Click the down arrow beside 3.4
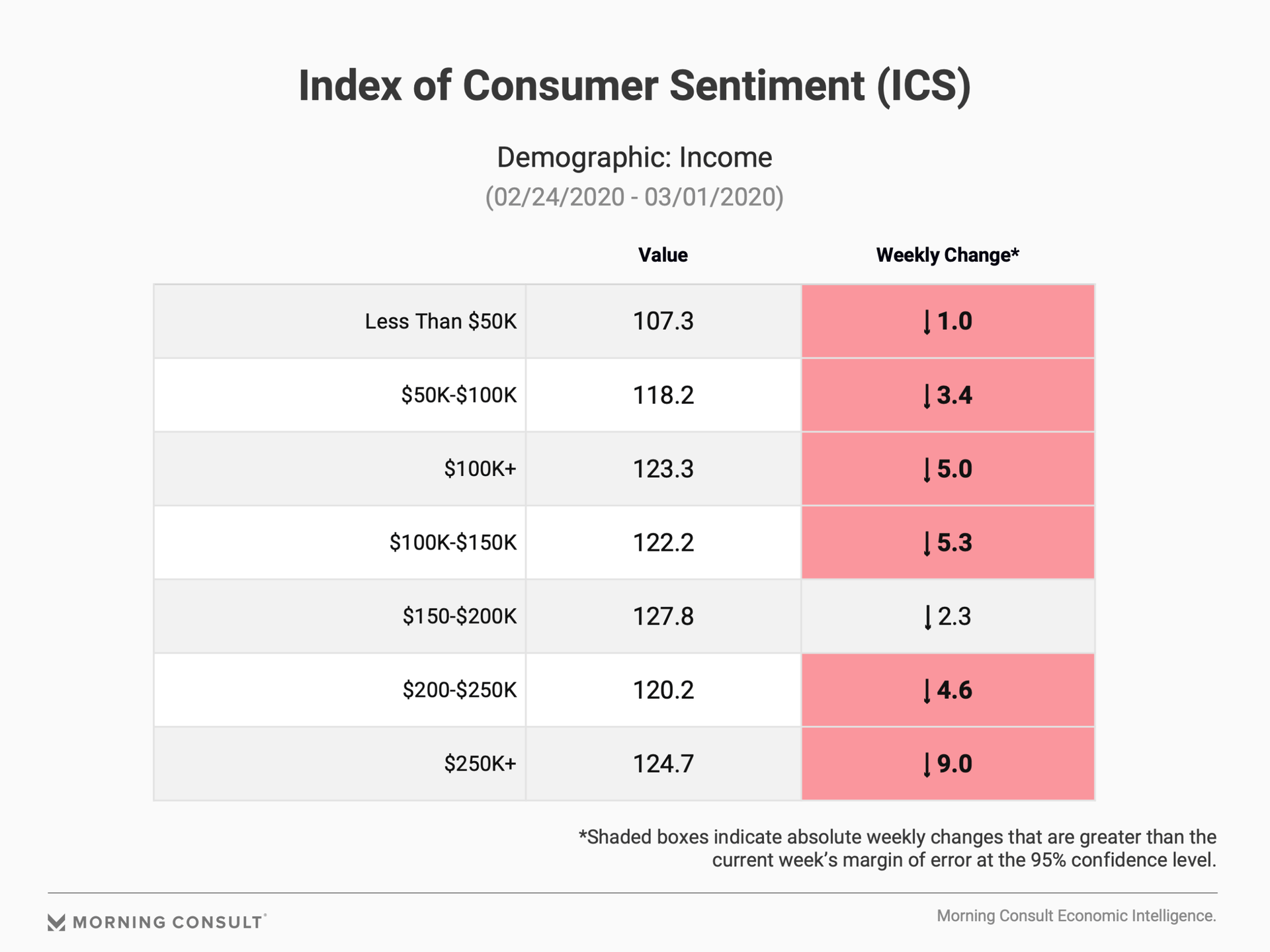Image resolution: width=1270 pixels, height=952 pixels. 927,396
